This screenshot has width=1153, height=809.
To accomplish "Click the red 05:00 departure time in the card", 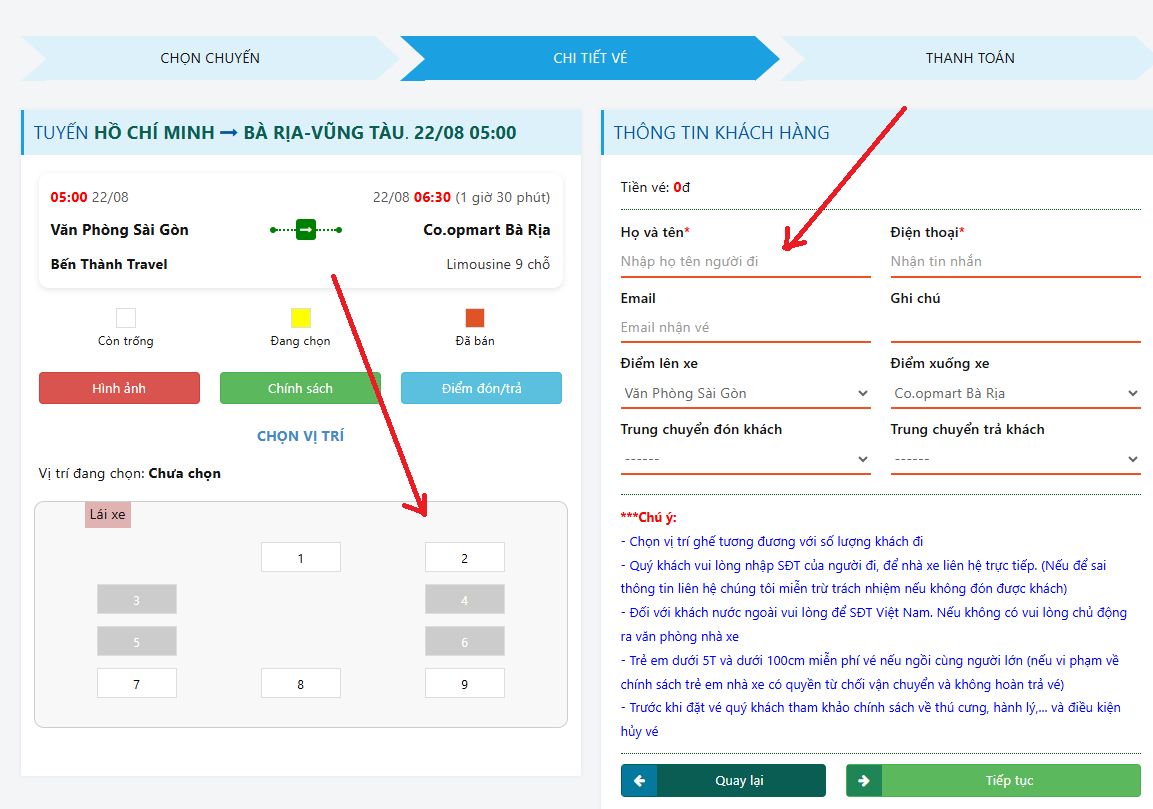I will click(x=68, y=197).
